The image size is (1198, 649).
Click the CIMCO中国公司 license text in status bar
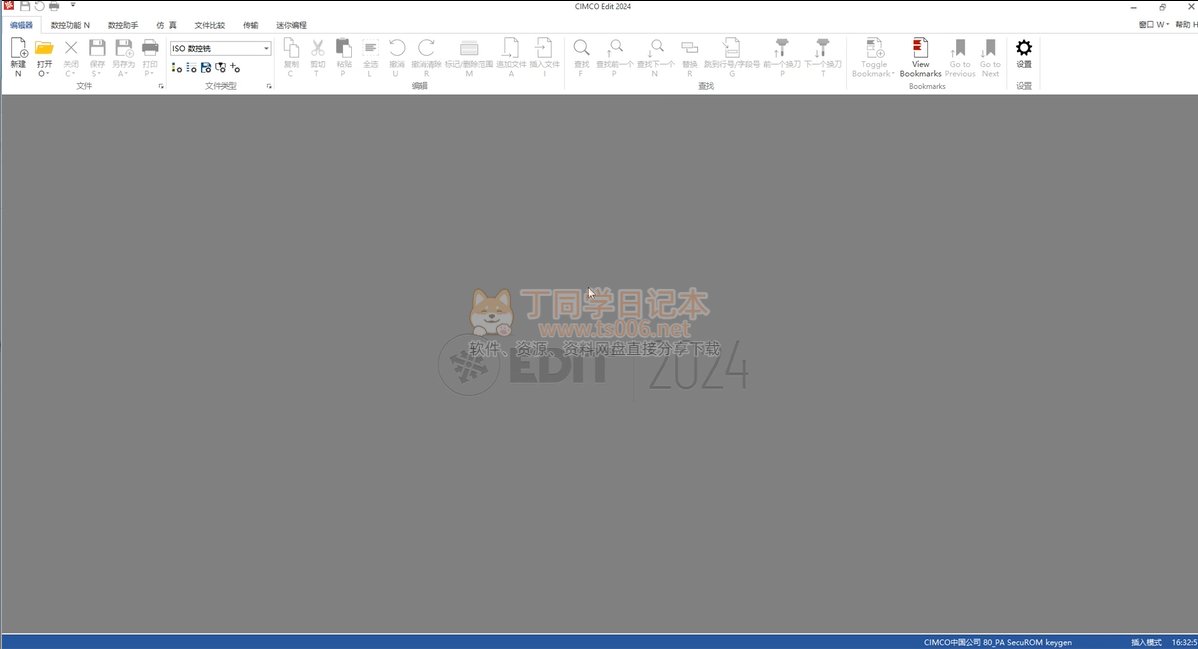[997, 642]
